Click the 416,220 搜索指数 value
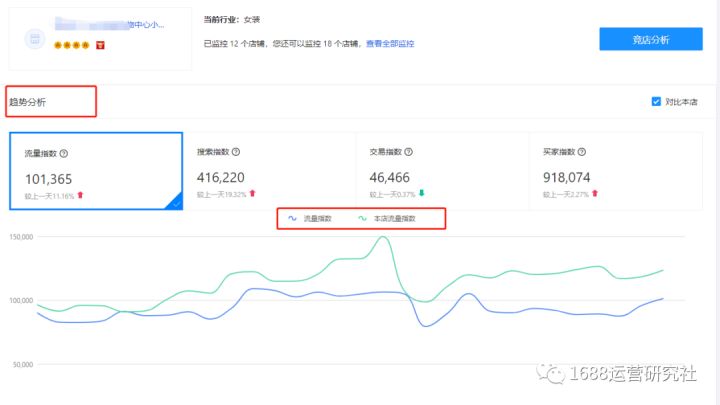The width and height of the screenshot is (720, 405). pos(220,177)
